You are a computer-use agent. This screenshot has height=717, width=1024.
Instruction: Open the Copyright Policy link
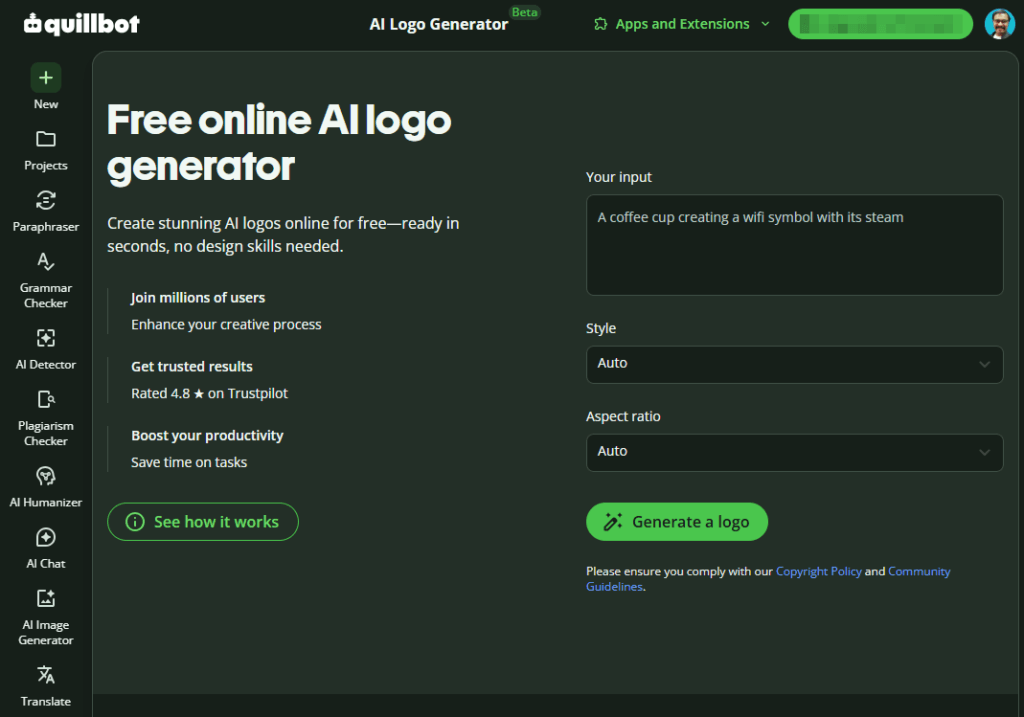[818, 571]
